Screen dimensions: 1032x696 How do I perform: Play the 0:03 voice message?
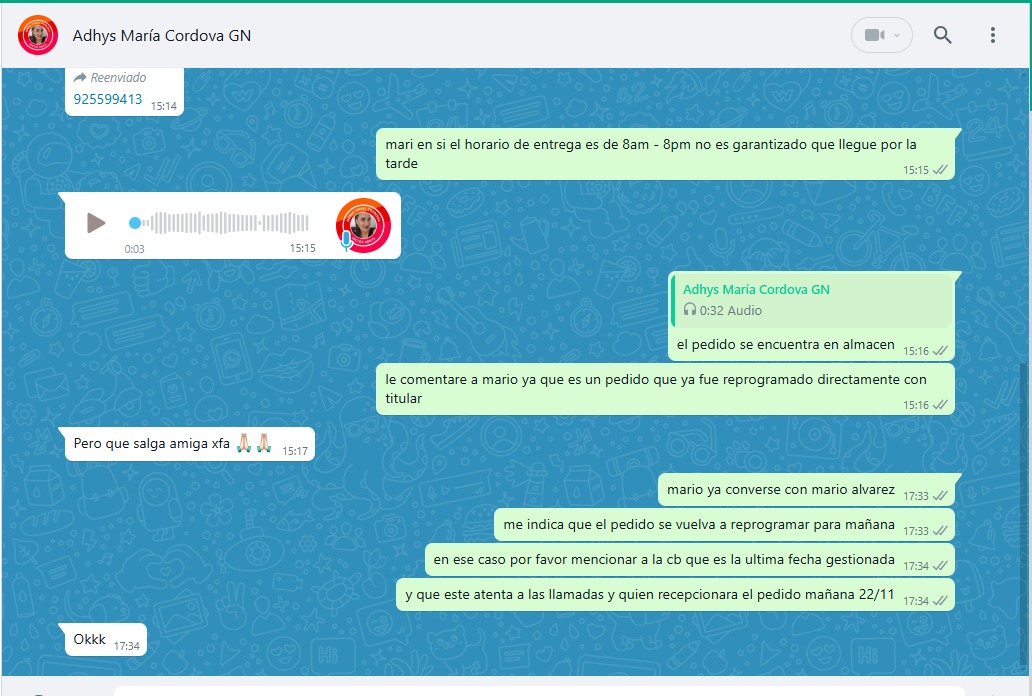(x=96, y=223)
